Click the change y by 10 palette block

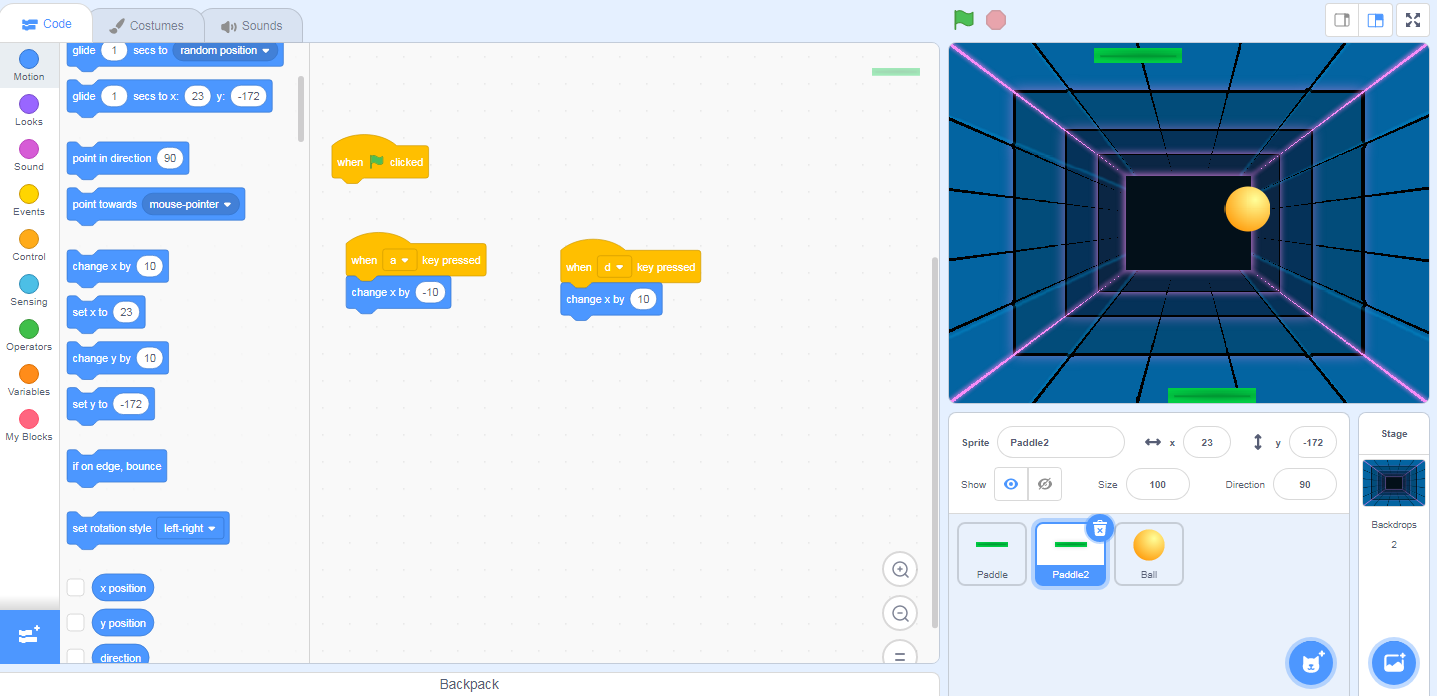click(117, 359)
